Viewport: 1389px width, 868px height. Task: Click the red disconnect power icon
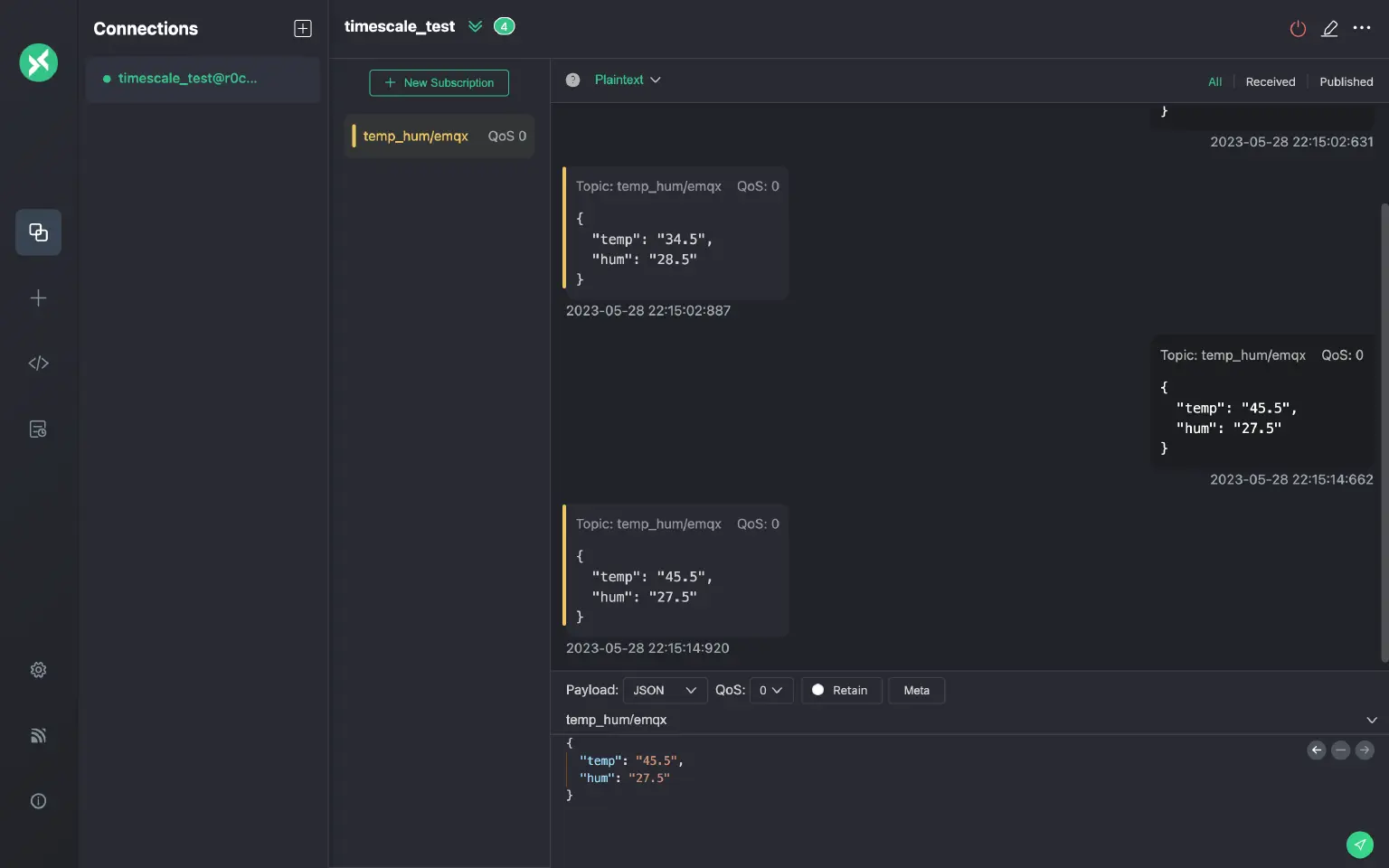click(x=1298, y=29)
